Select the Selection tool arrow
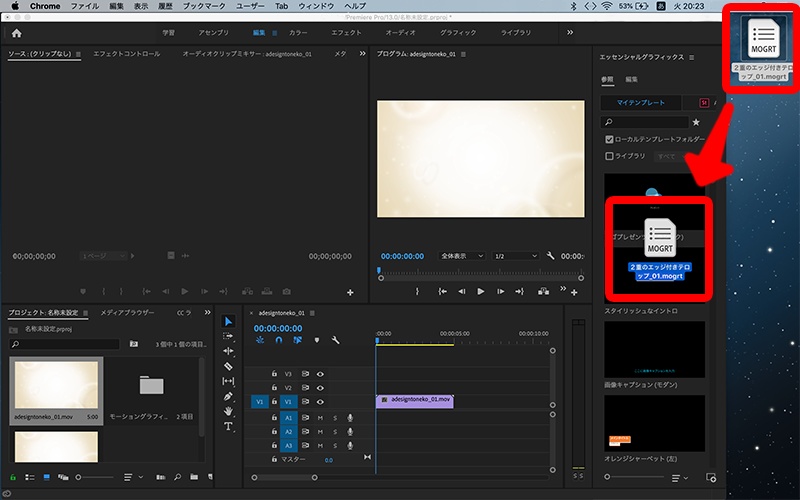Image resolution: width=800 pixels, height=500 pixels. 228,321
